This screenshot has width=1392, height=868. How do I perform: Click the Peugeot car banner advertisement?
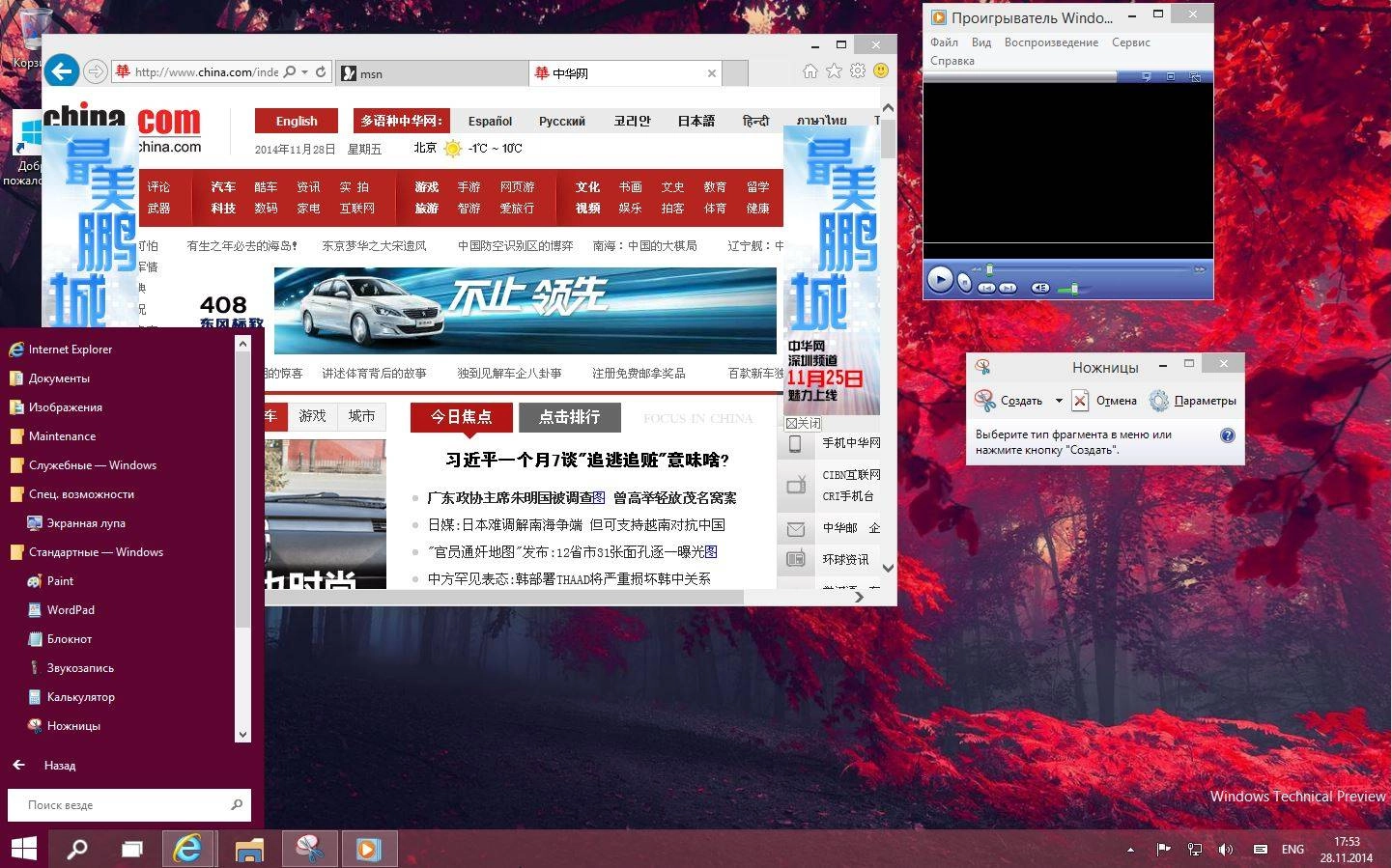[x=525, y=311]
